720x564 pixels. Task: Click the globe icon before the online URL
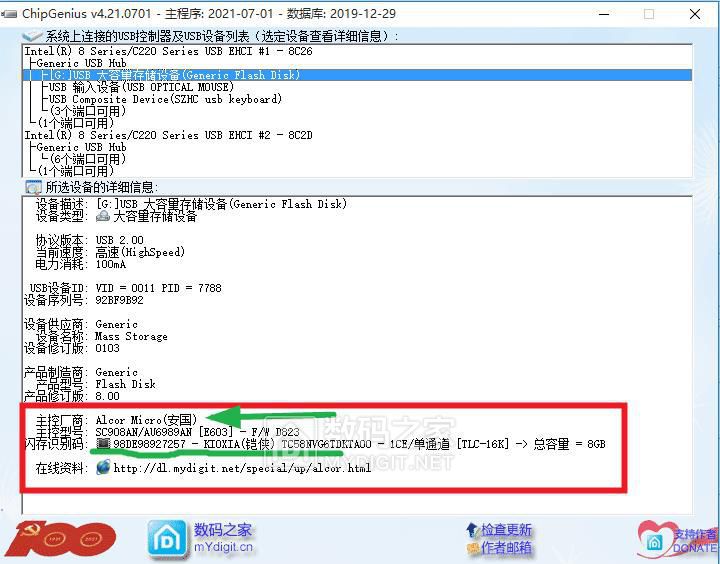click(x=103, y=468)
